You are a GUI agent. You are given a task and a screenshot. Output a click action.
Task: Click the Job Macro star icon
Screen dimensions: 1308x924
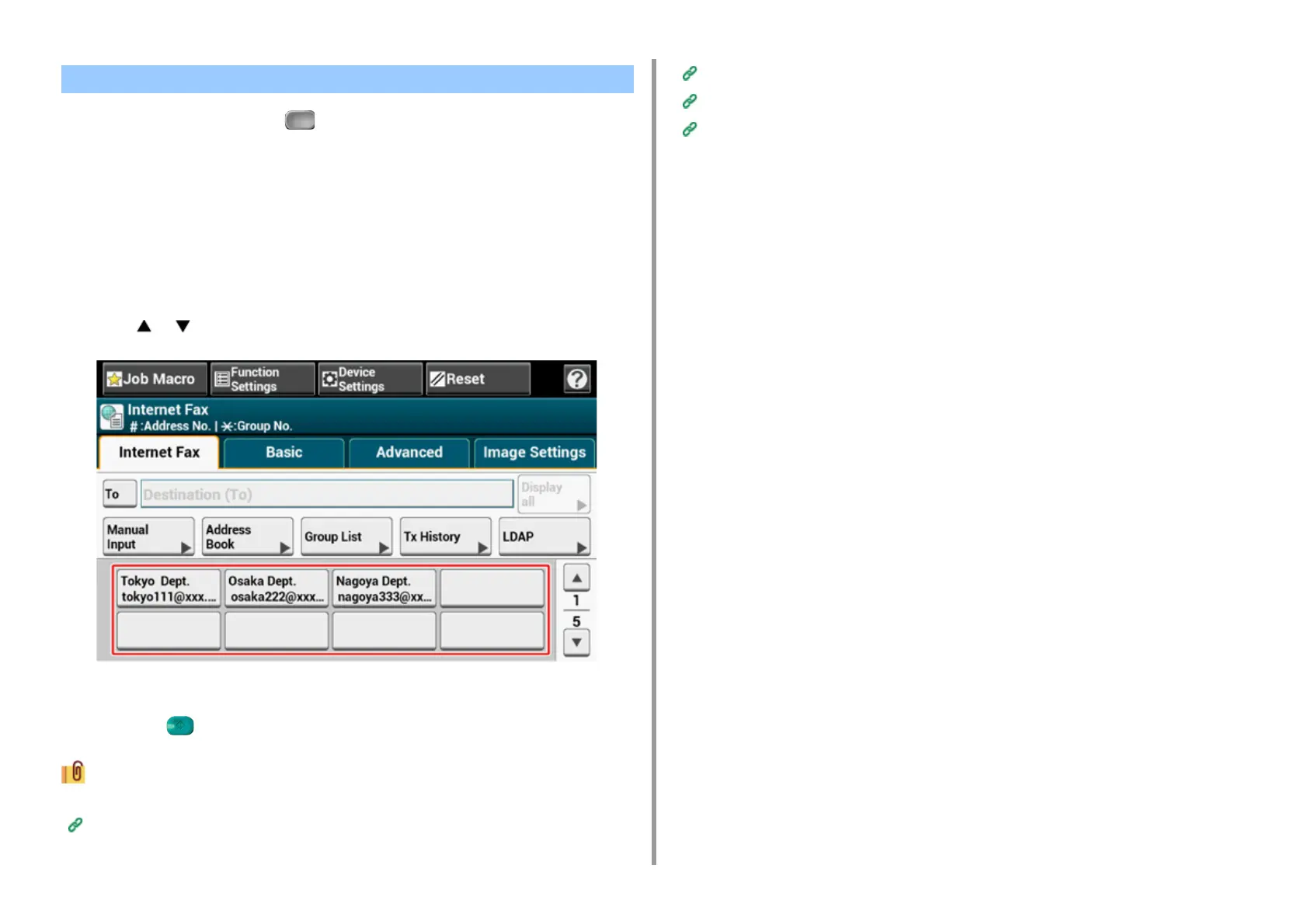pos(114,379)
